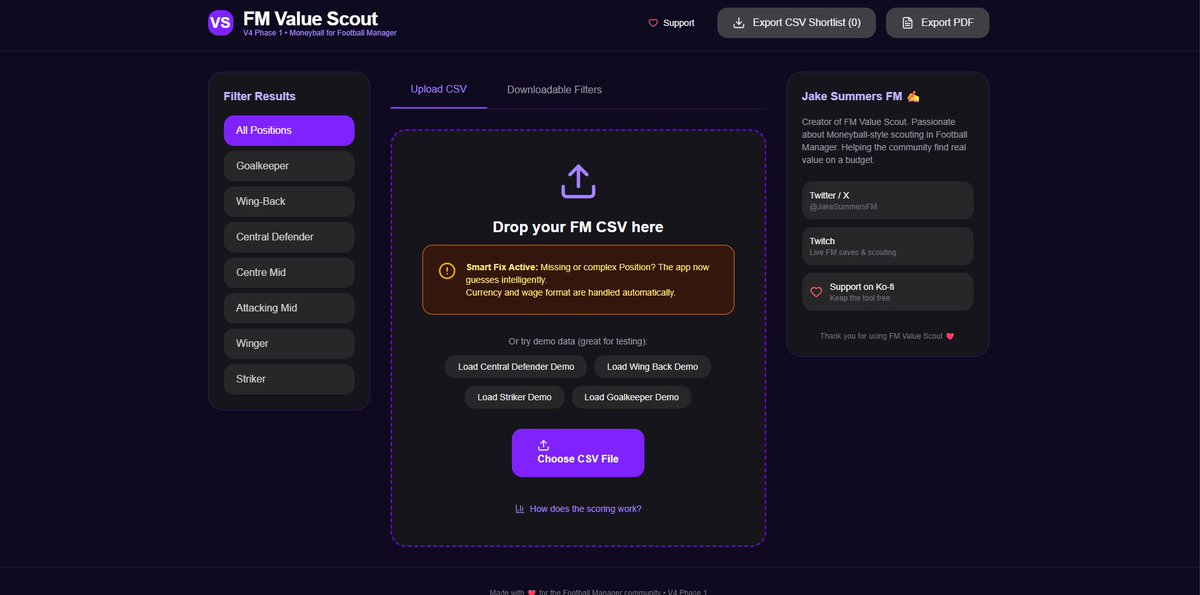The width and height of the screenshot is (1200, 595).
Task: Click the V4 Phase 1 Moneyball subtitle
Action: 319,33
